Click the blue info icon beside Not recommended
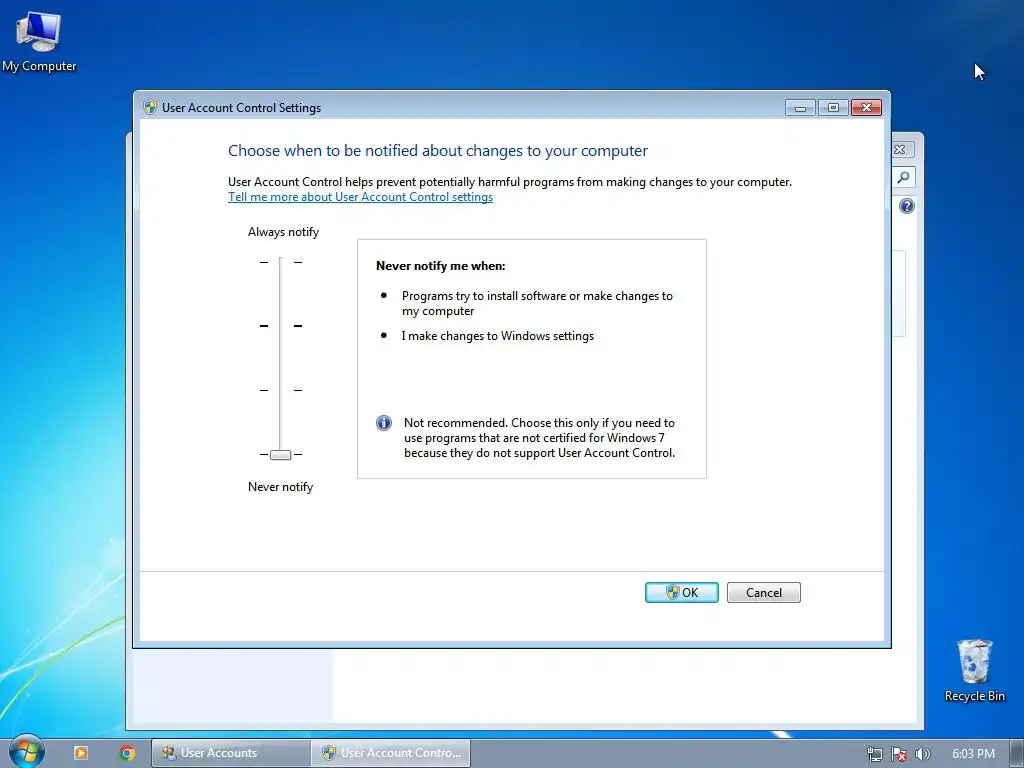 (x=384, y=423)
